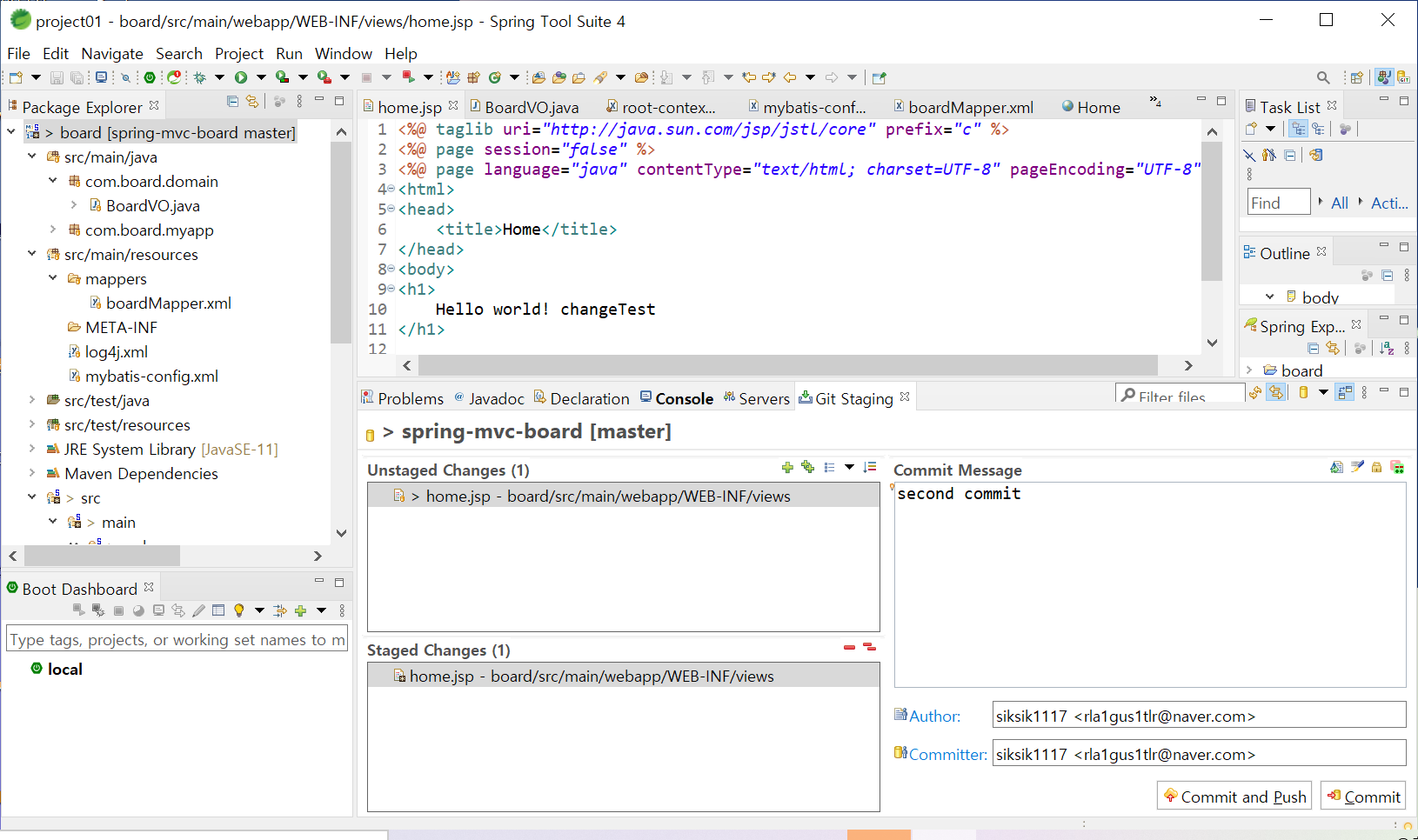Toggle Link with Editor and Selection in Git Staging
This screenshot has width=1418, height=840.
(1276, 392)
